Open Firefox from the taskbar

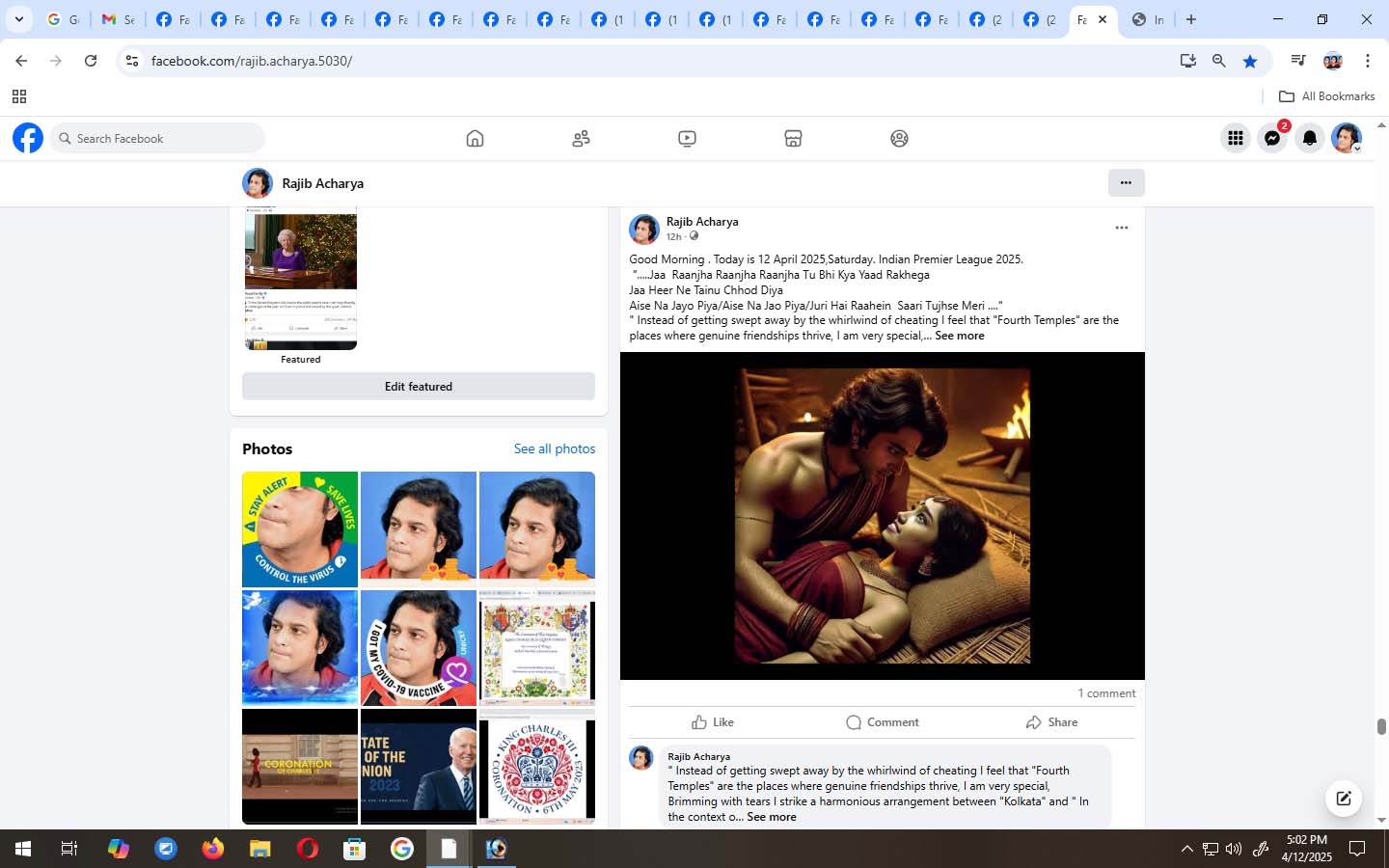212,849
